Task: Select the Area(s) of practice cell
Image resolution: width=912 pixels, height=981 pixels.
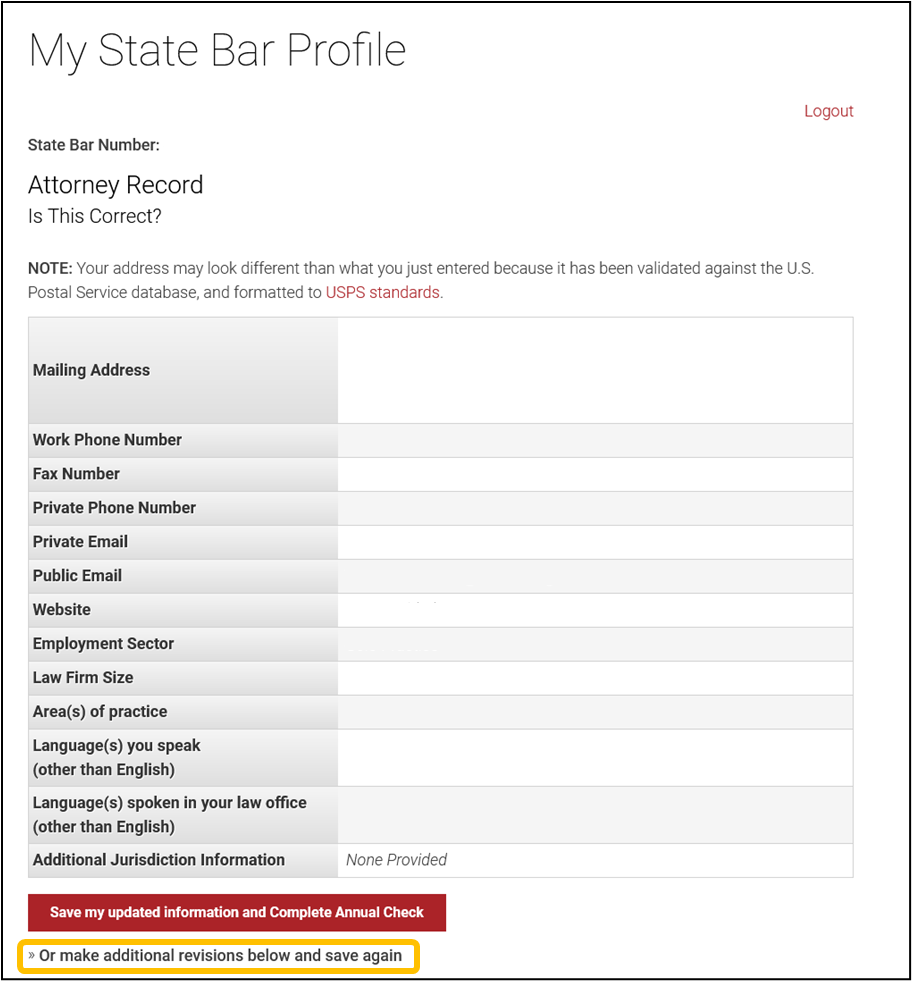Action: (594, 712)
